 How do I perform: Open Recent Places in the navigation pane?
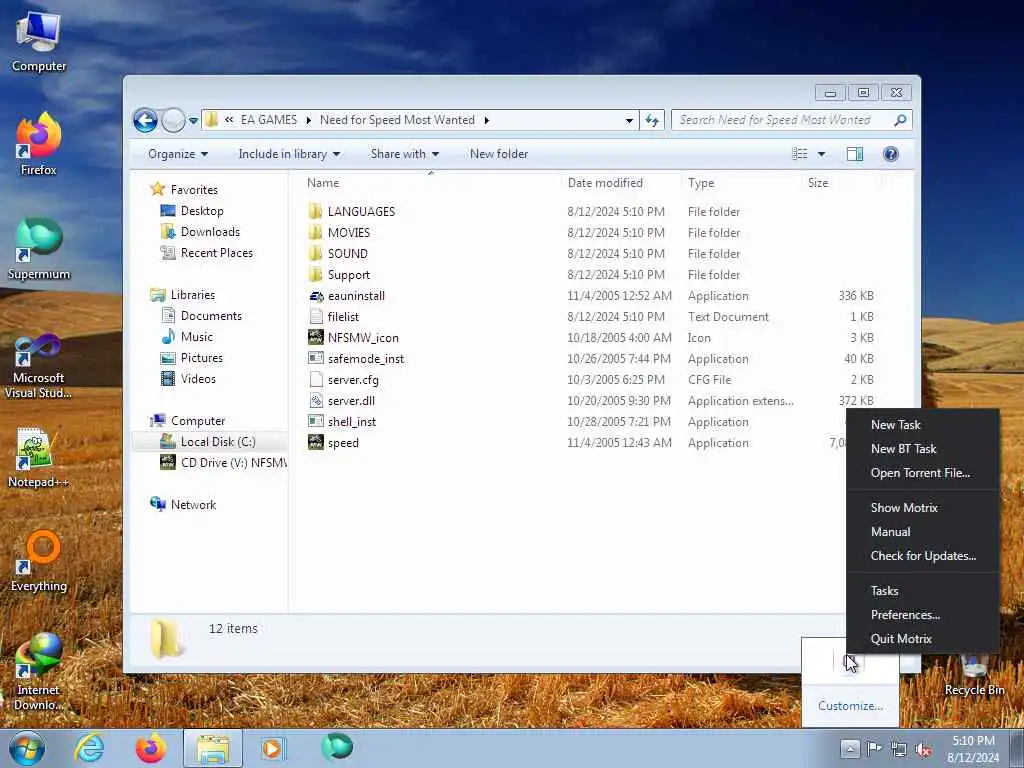pyautogui.click(x=216, y=253)
